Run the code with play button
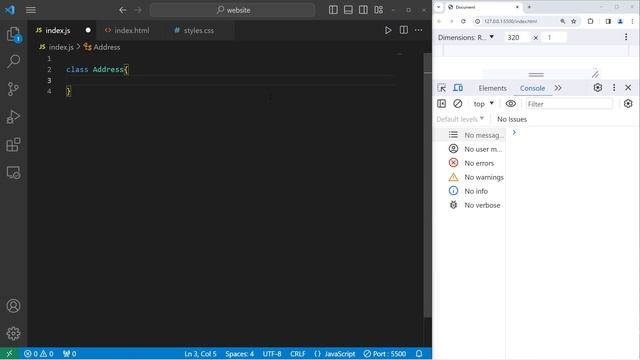The image size is (640, 360). [x=388, y=30]
